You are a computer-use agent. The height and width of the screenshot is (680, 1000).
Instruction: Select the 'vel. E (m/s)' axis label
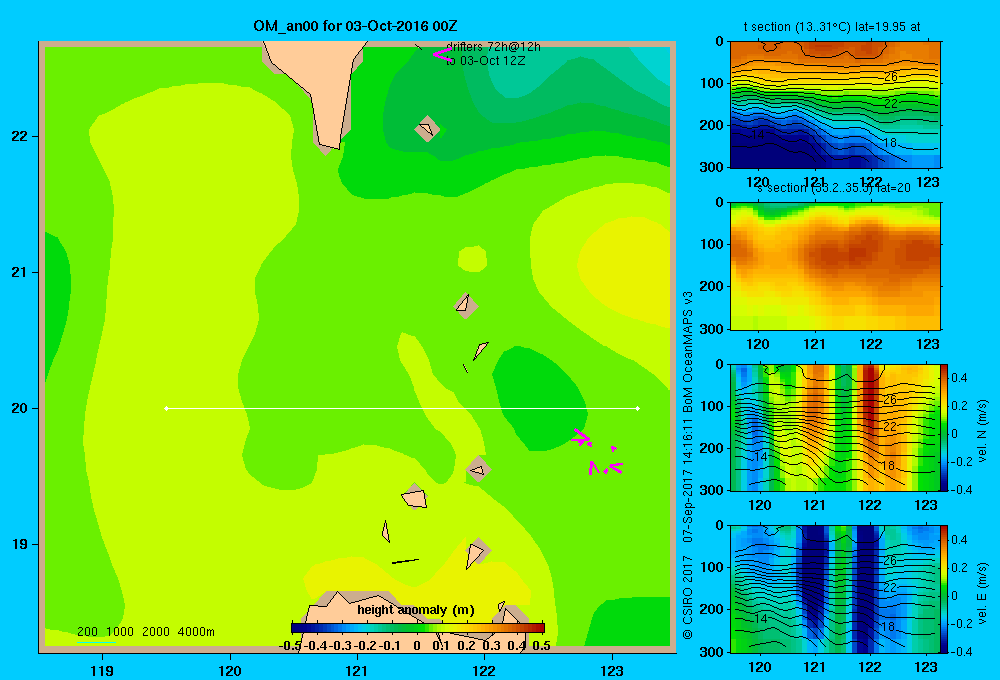click(983, 593)
